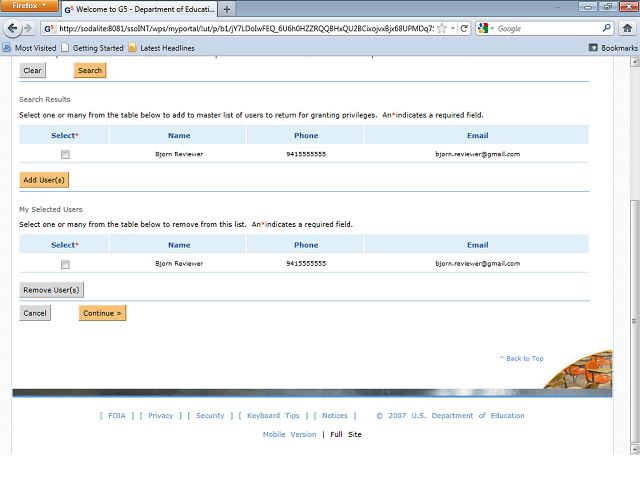Click name Bjorn Reviewer in Search Results row
This screenshot has width=640, height=480.
179,154
